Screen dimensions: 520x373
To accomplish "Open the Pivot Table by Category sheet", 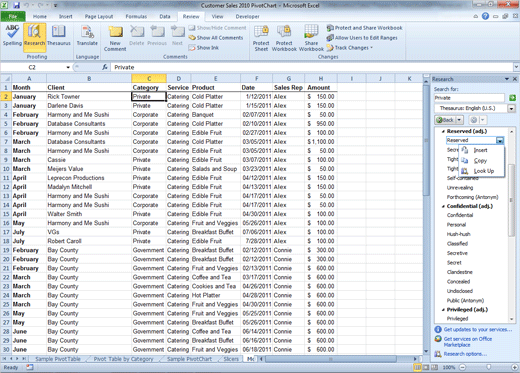I will pos(123,359).
